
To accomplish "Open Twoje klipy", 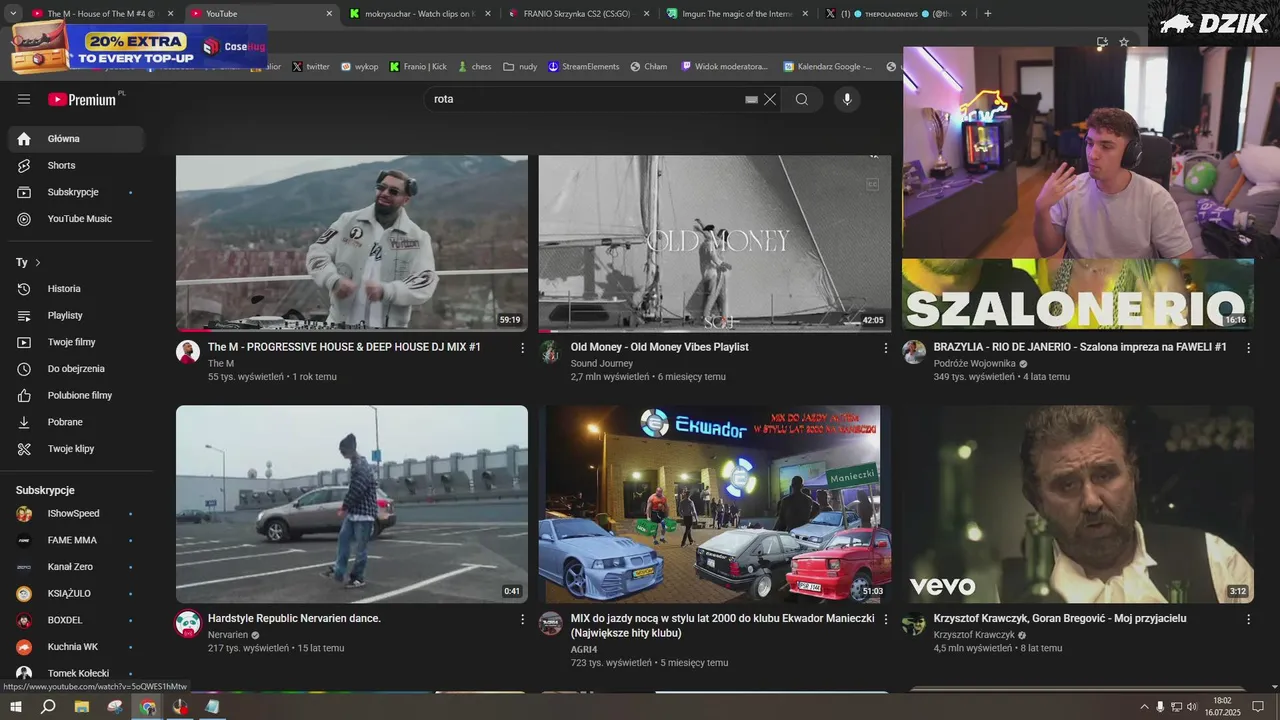I will pyautogui.click(x=76, y=449).
